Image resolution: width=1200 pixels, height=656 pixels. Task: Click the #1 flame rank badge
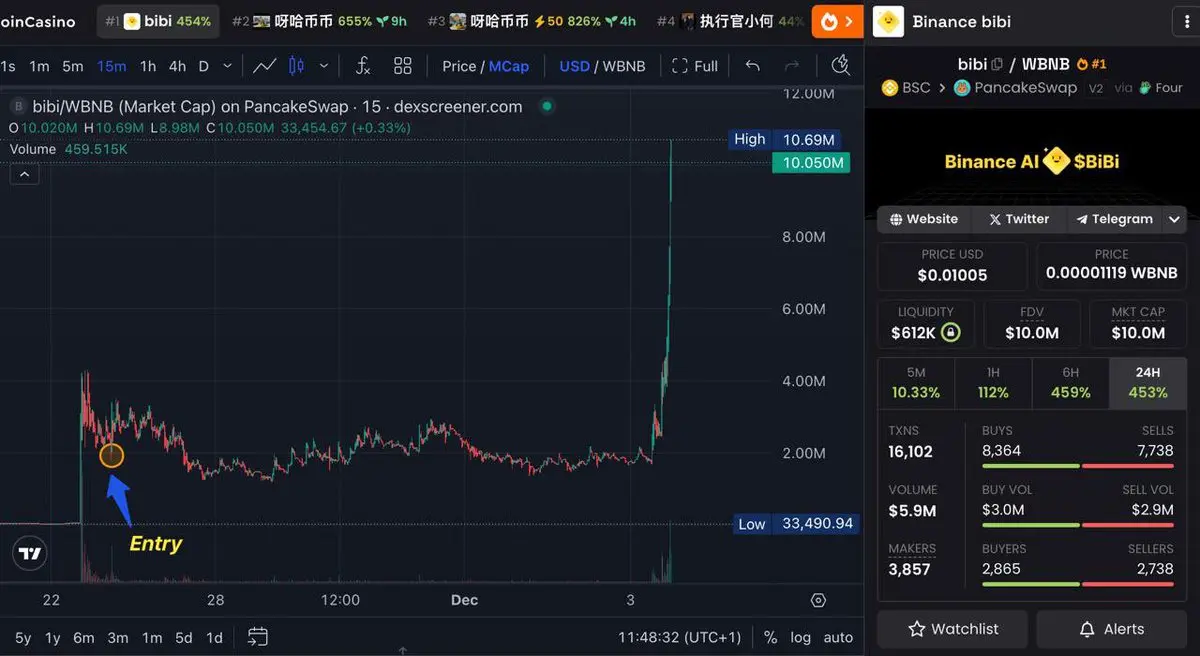[1091, 64]
